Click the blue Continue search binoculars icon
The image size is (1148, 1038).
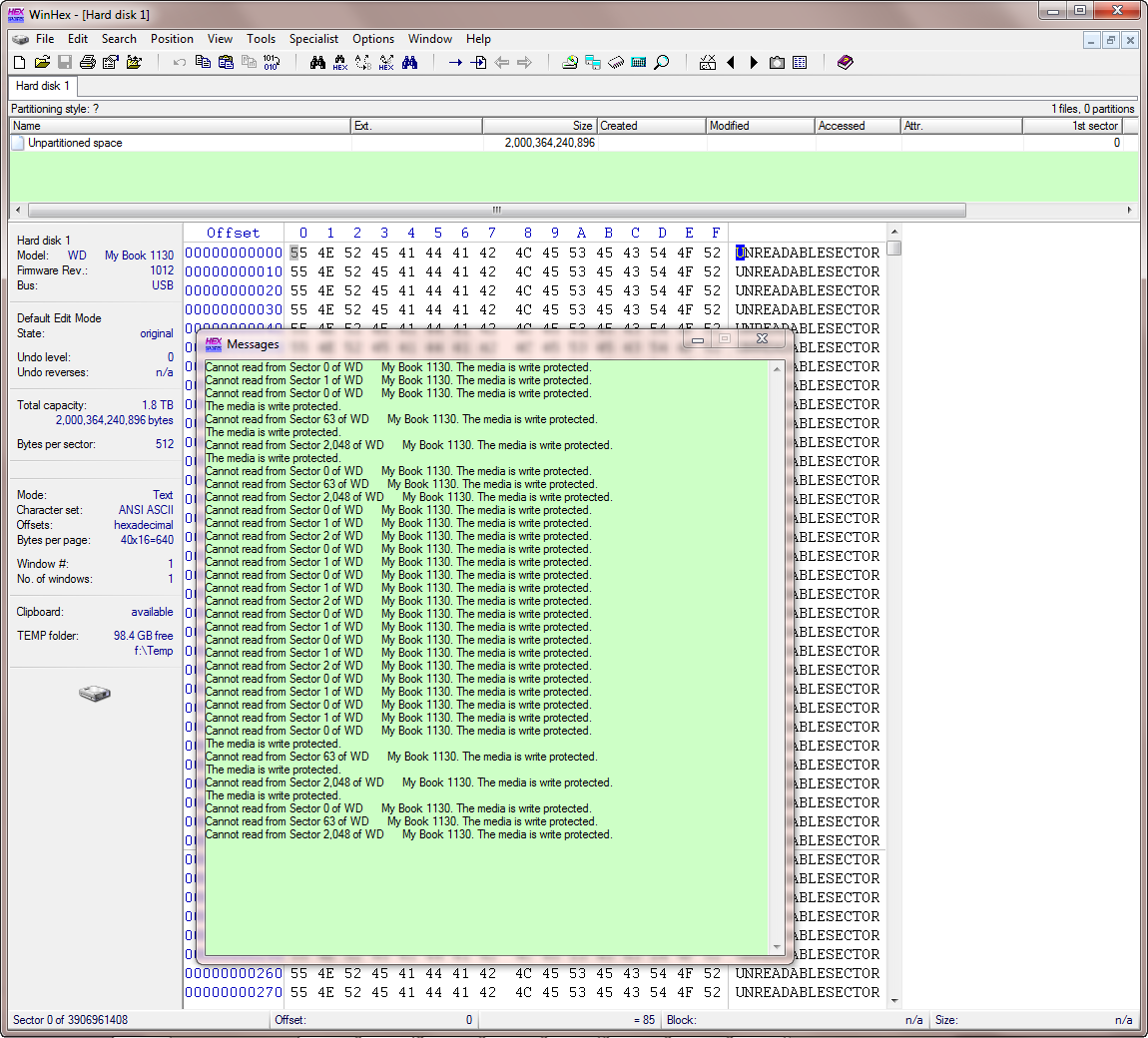coord(410,63)
